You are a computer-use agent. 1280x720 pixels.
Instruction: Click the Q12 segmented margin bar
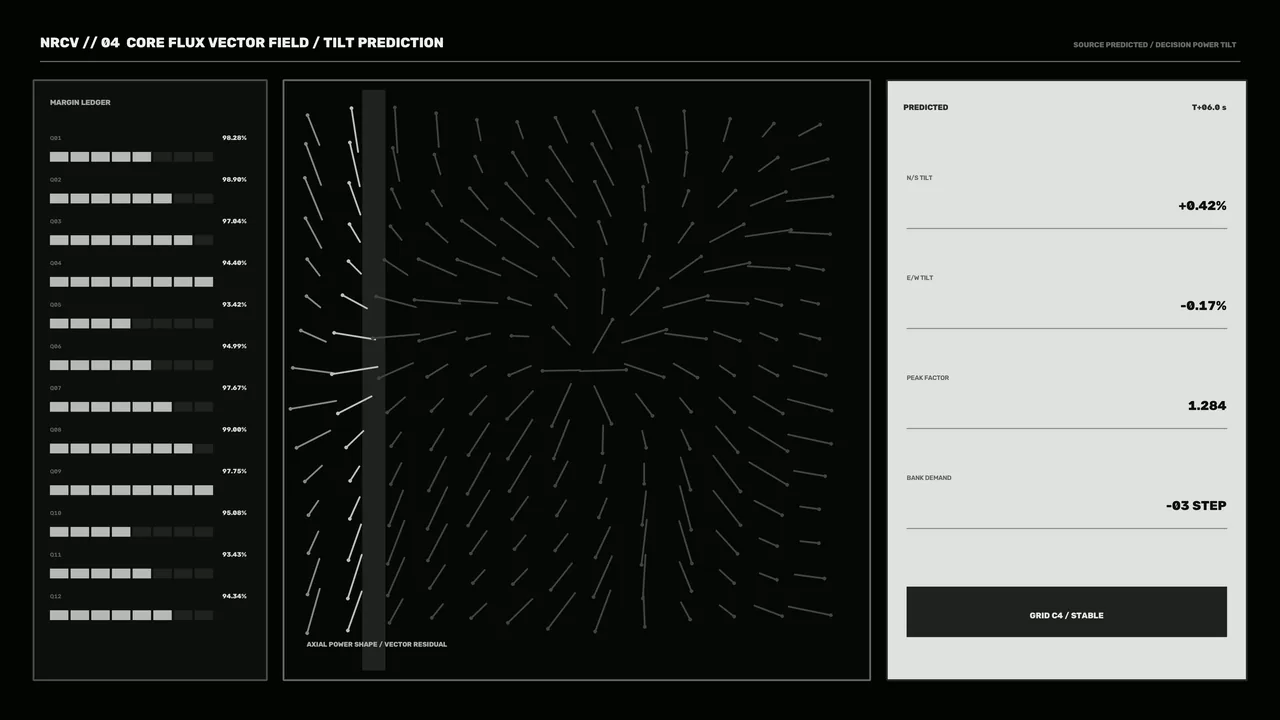click(131, 615)
